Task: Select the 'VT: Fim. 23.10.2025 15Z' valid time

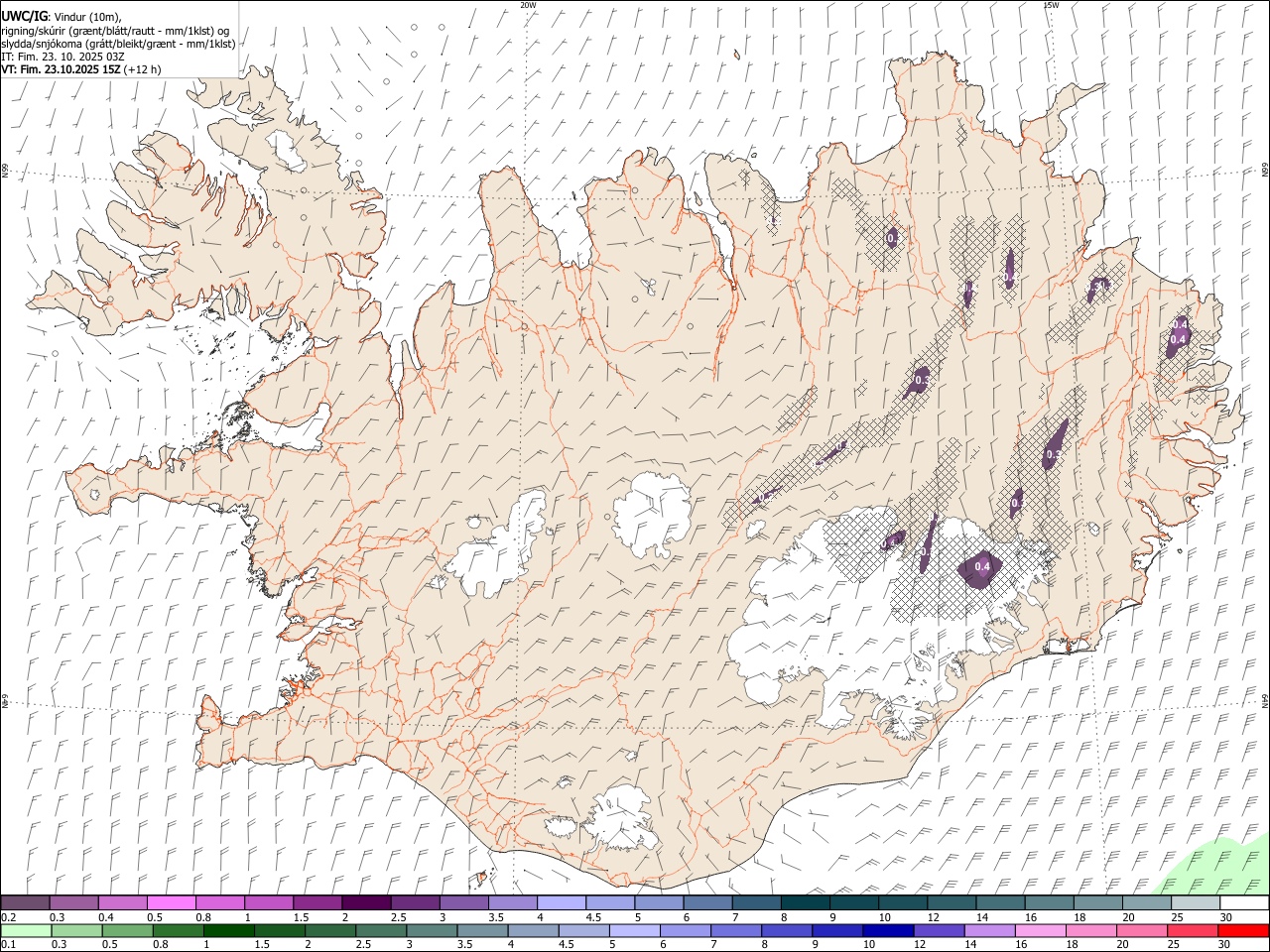Action: point(60,69)
